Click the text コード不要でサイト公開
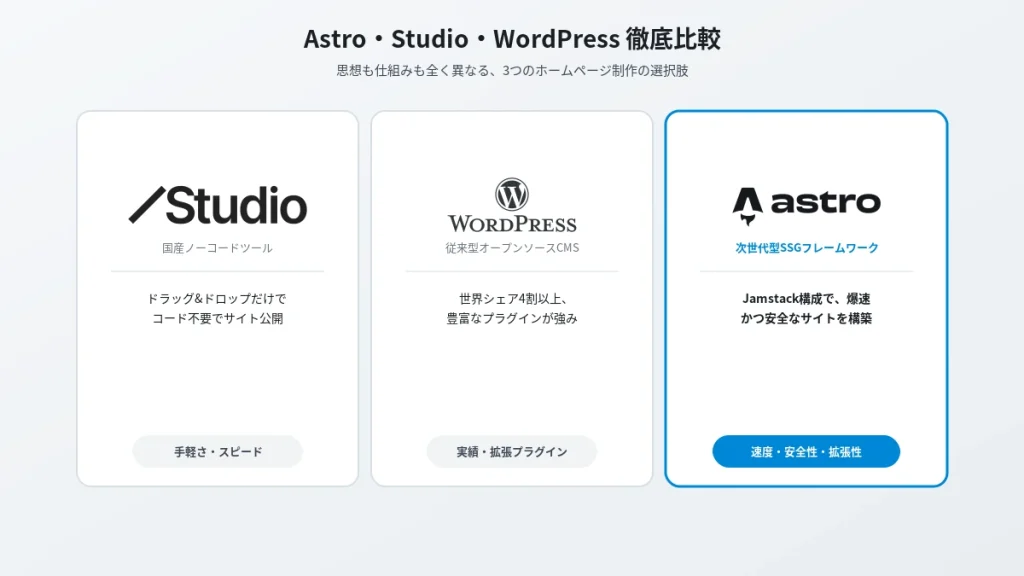This screenshot has height=576, width=1024. (217, 319)
